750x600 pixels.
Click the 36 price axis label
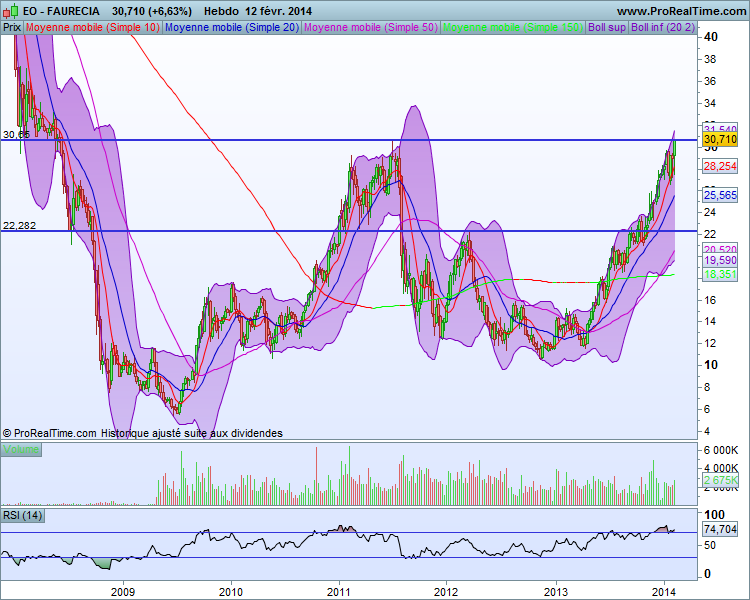(710, 81)
